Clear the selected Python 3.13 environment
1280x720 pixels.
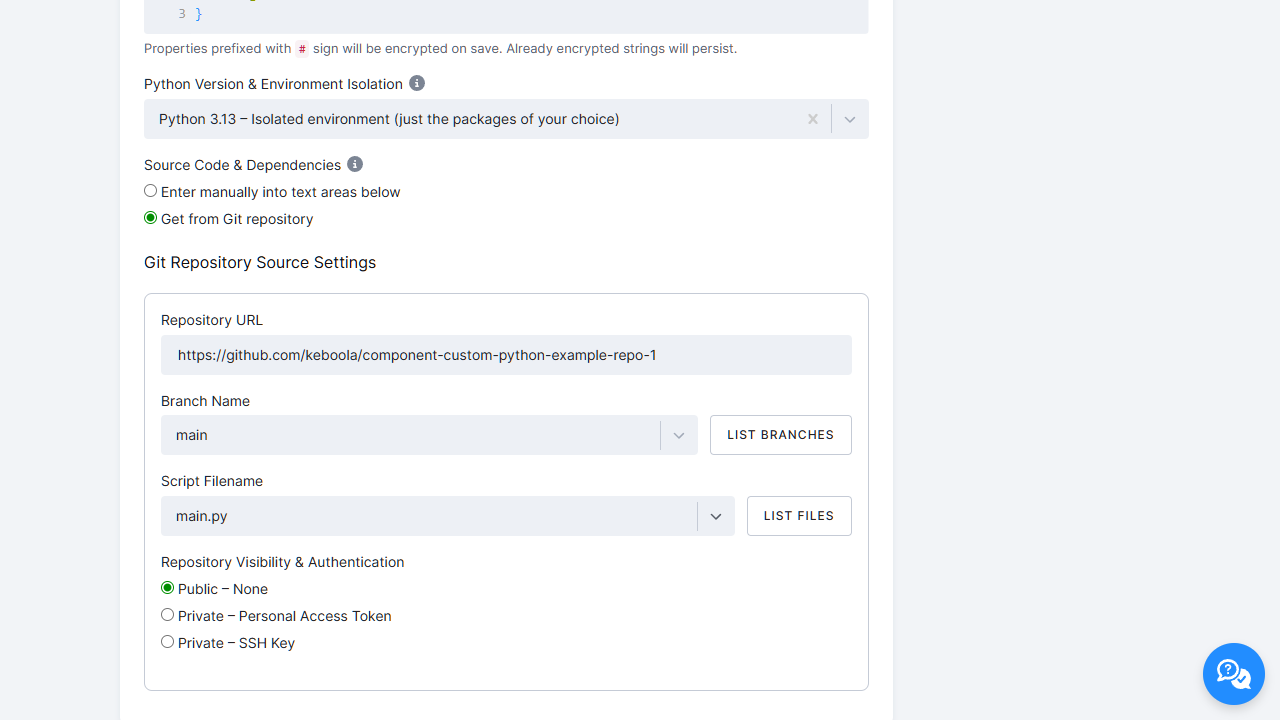pyautogui.click(x=813, y=119)
